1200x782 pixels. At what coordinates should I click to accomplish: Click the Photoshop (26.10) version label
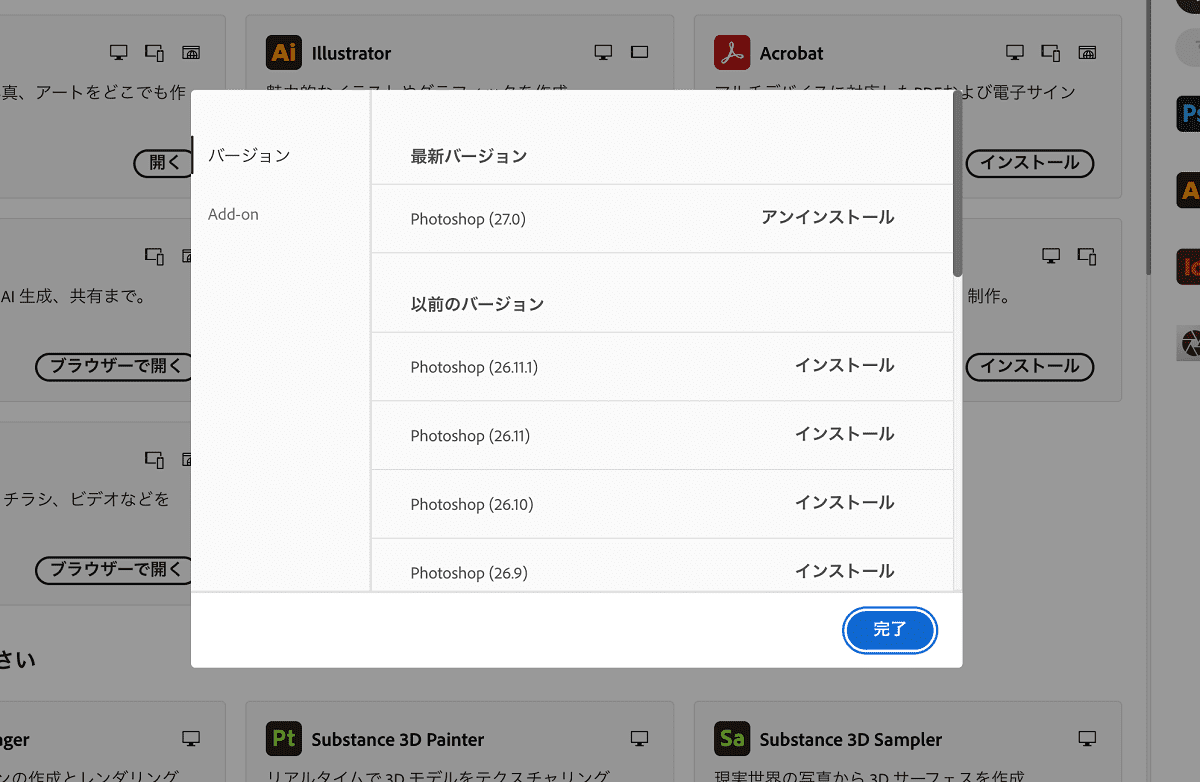(x=472, y=504)
